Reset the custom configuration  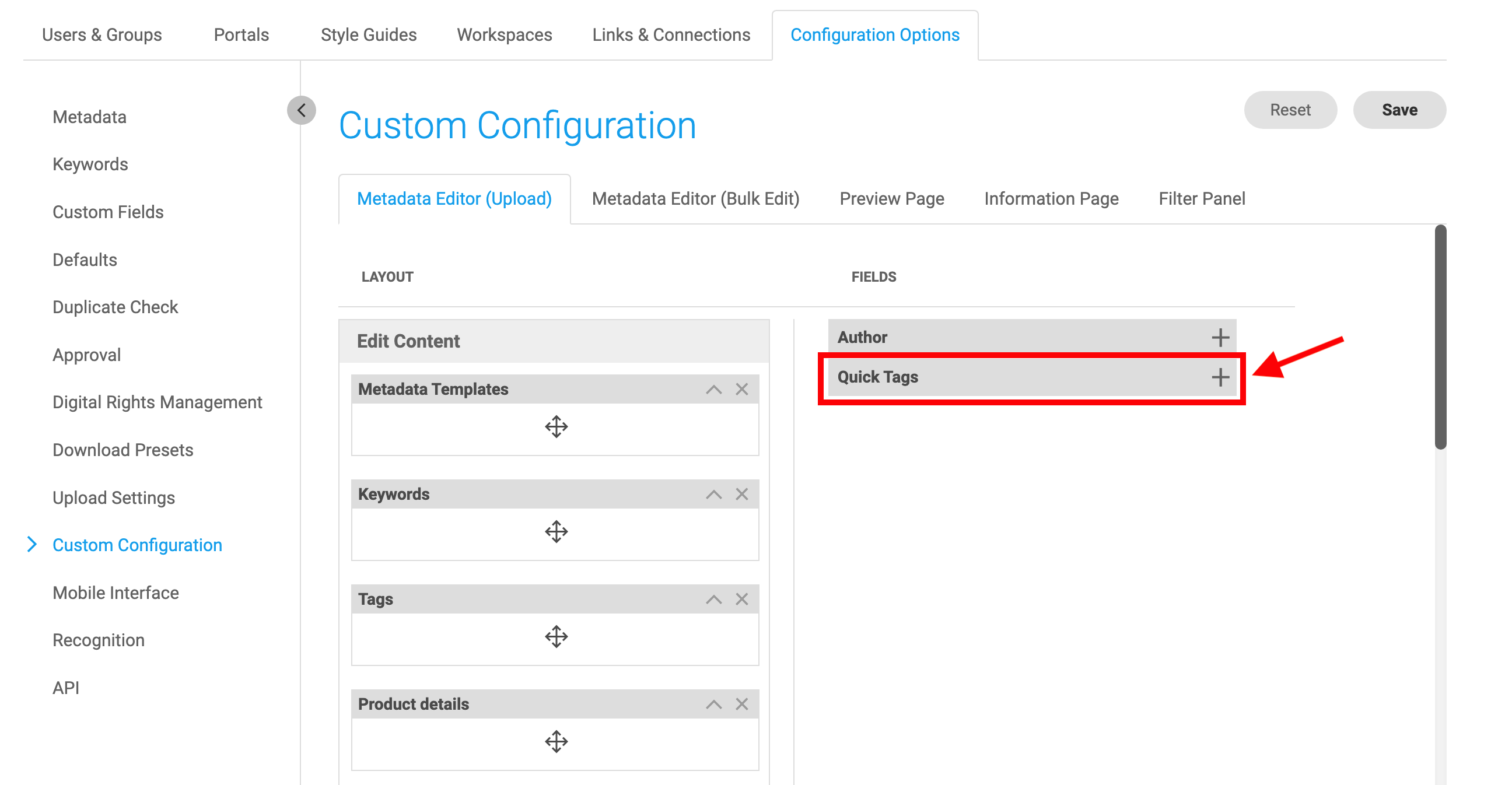(x=1290, y=110)
